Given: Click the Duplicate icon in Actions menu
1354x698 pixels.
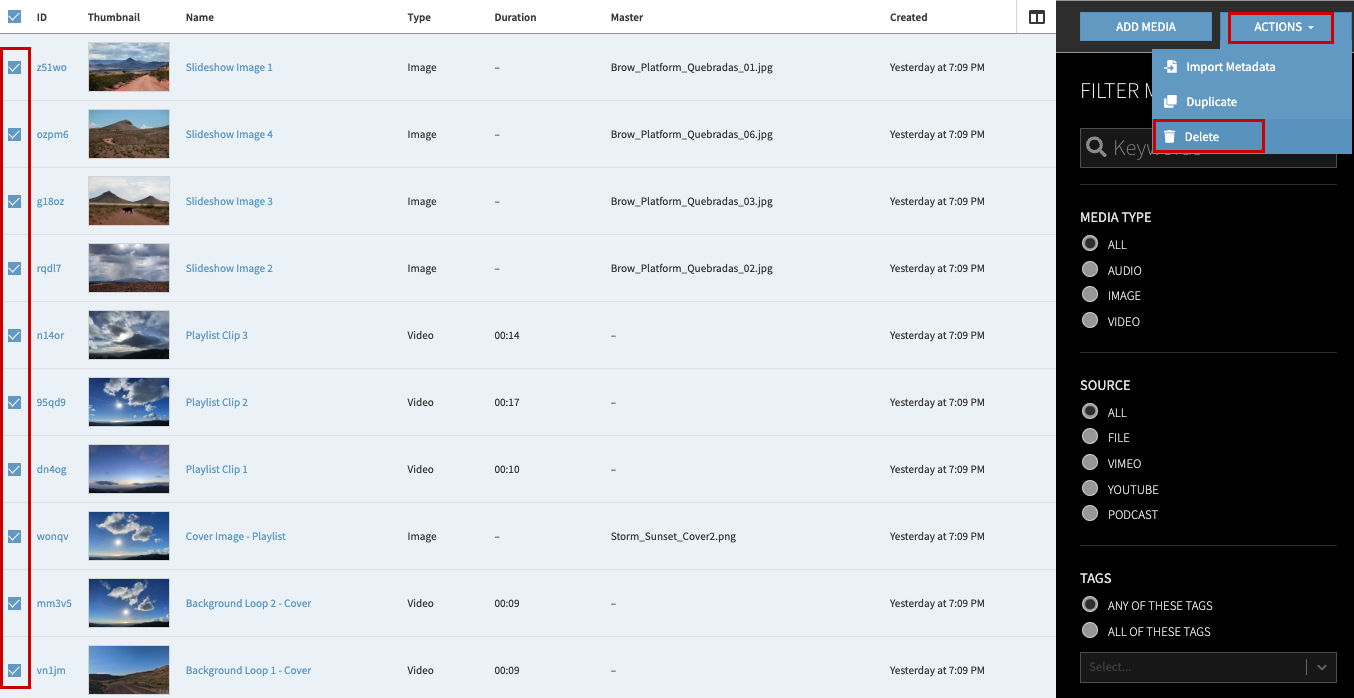Looking at the screenshot, I should [1170, 102].
